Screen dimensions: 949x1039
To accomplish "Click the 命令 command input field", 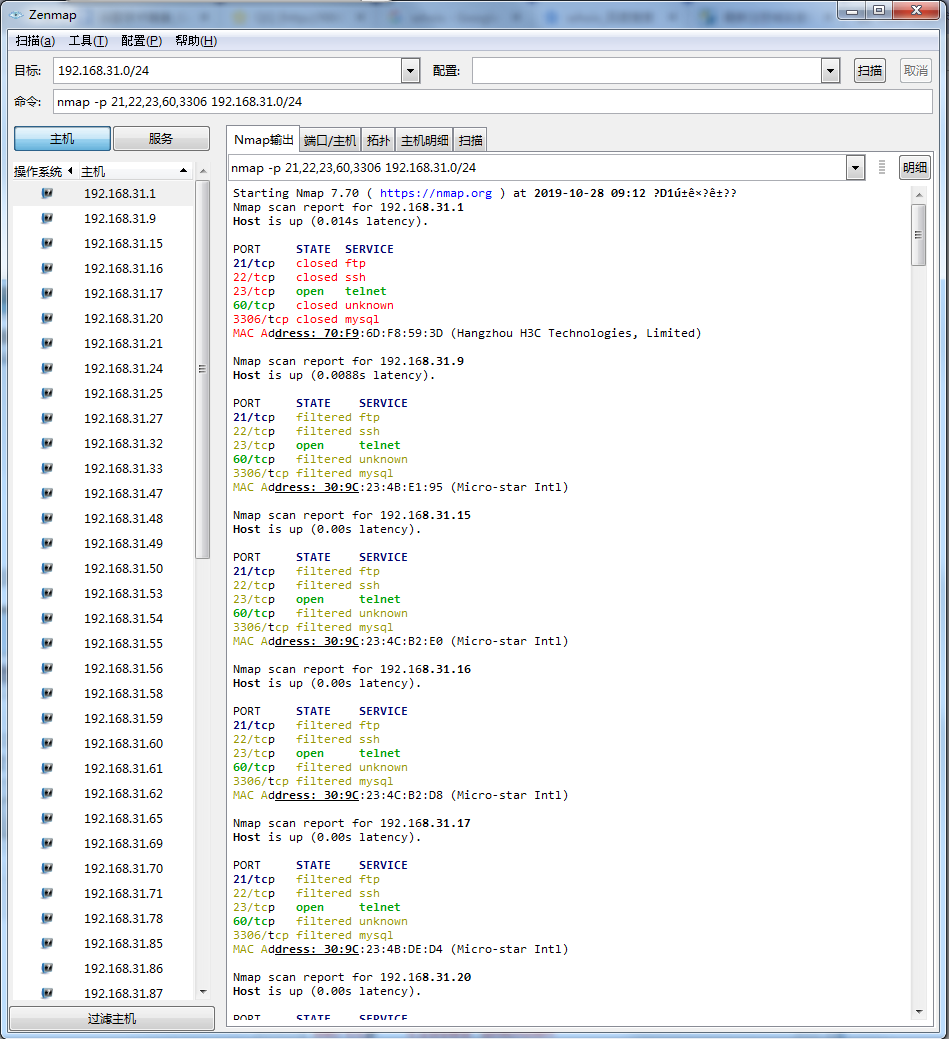I will click(x=492, y=101).
